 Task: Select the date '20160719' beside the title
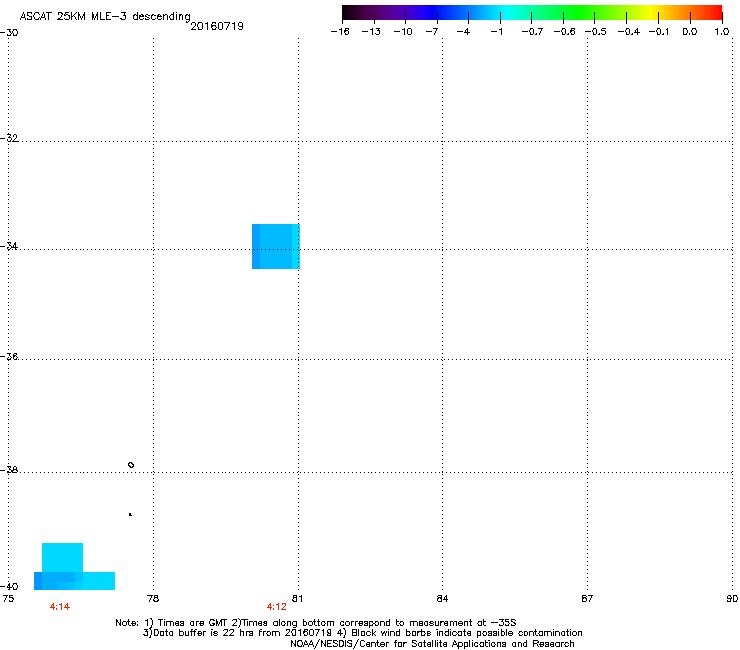(217, 26)
